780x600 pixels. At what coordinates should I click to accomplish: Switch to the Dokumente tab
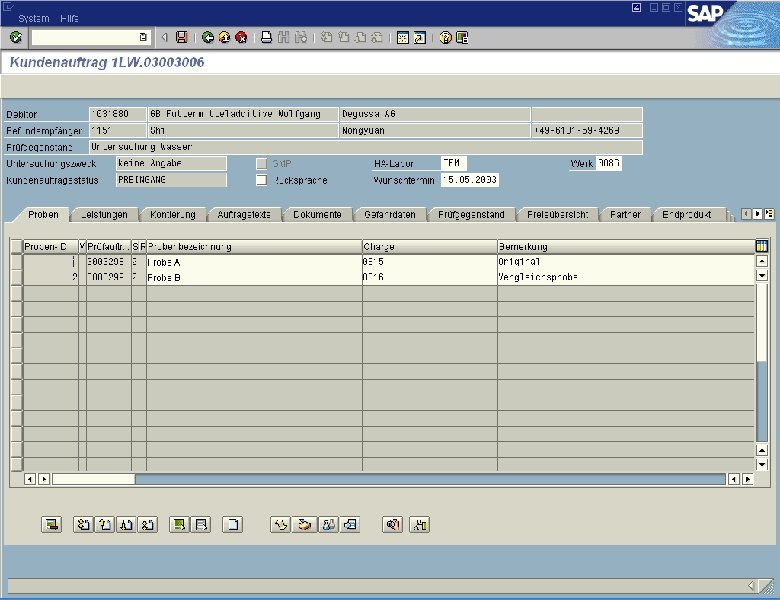point(317,214)
